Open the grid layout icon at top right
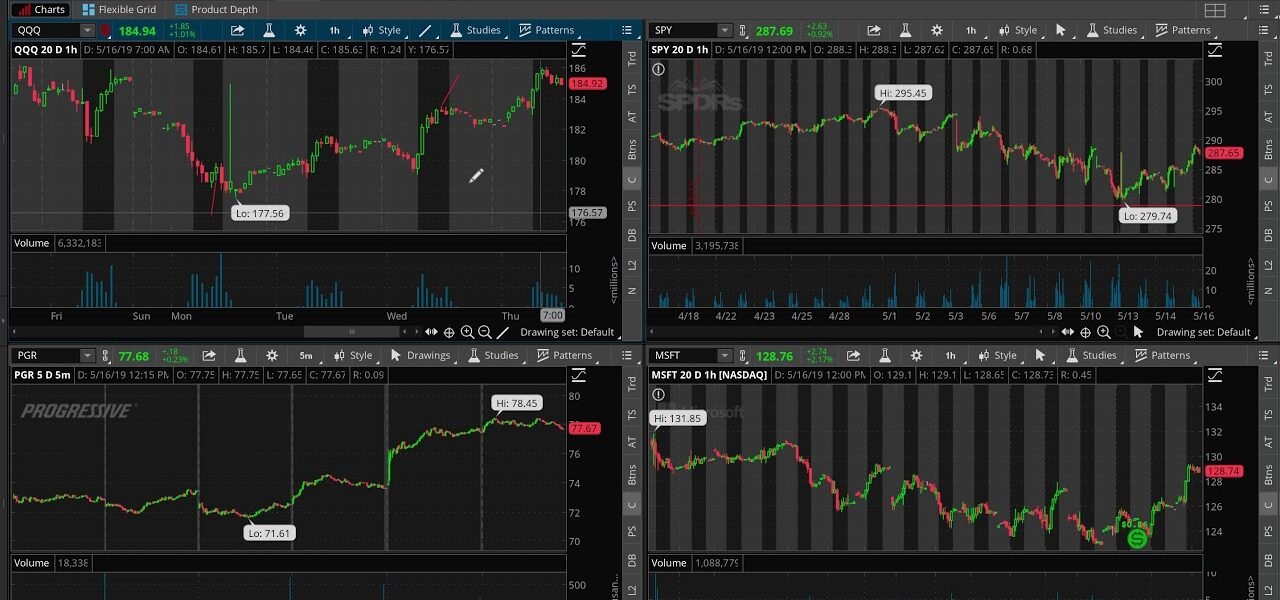Image resolution: width=1280 pixels, height=600 pixels. pyautogui.click(x=1215, y=10)
